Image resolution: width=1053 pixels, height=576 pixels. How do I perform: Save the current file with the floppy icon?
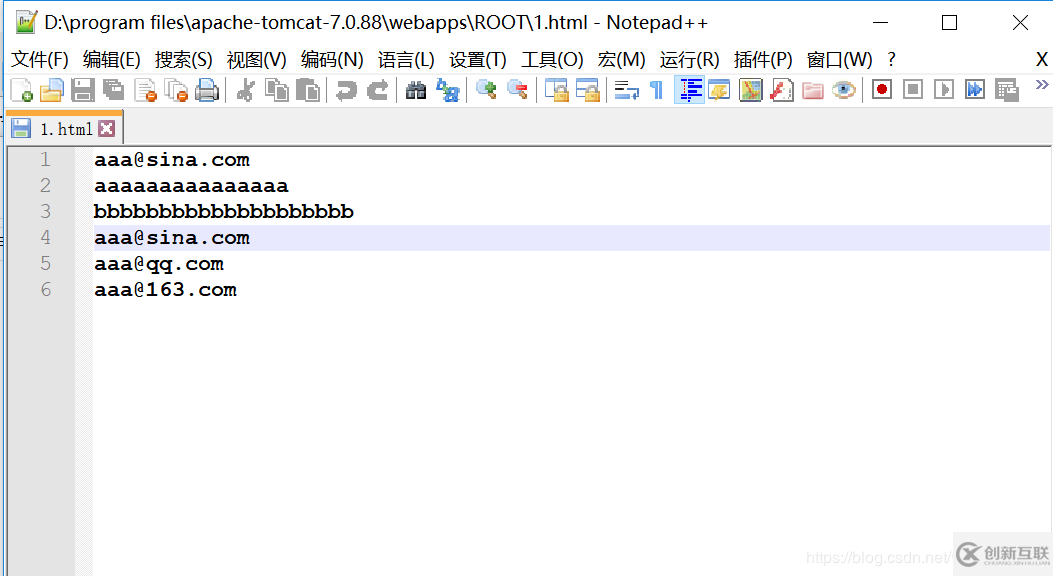tap(83, 89)
